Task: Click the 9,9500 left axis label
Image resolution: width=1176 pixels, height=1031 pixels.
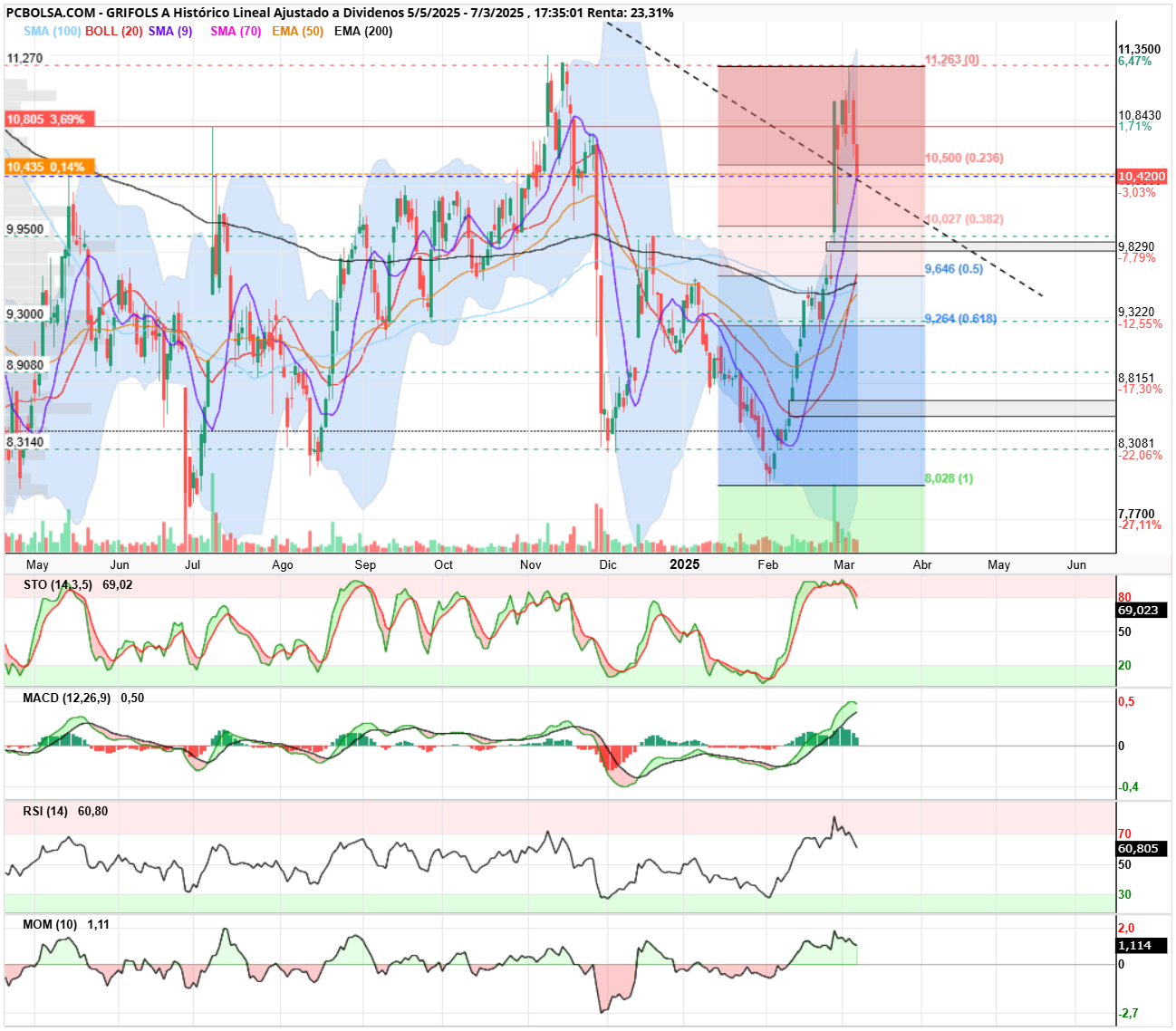Action: (x=25, y=229)
